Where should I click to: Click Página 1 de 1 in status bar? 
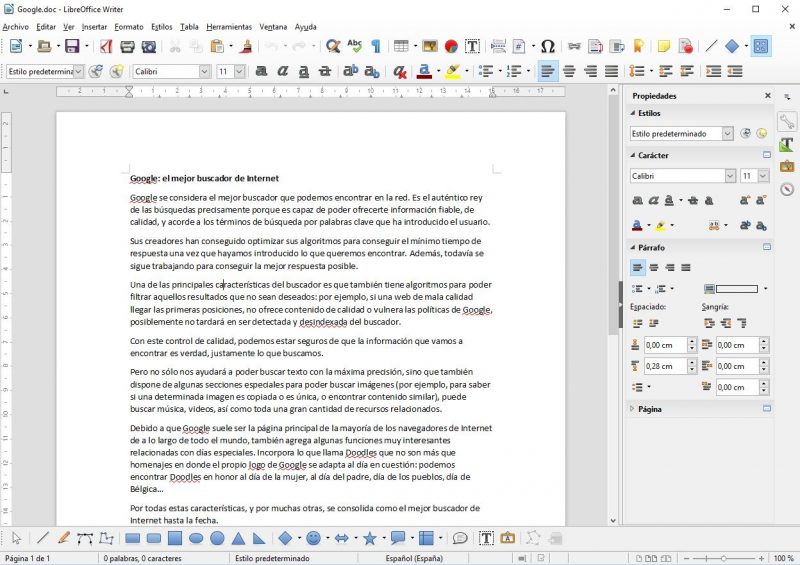[x=28, y=558]
